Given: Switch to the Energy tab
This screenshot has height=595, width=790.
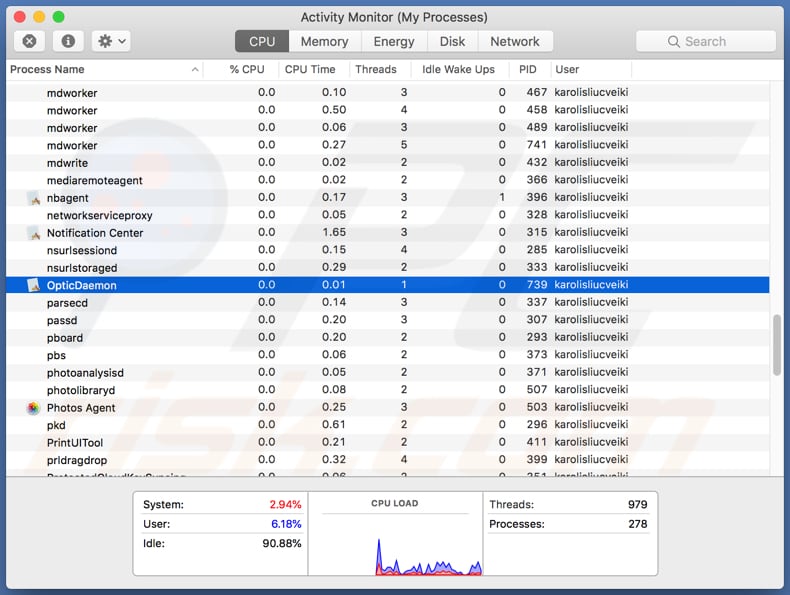Looking at the screenshot, I should click(393, 41).
